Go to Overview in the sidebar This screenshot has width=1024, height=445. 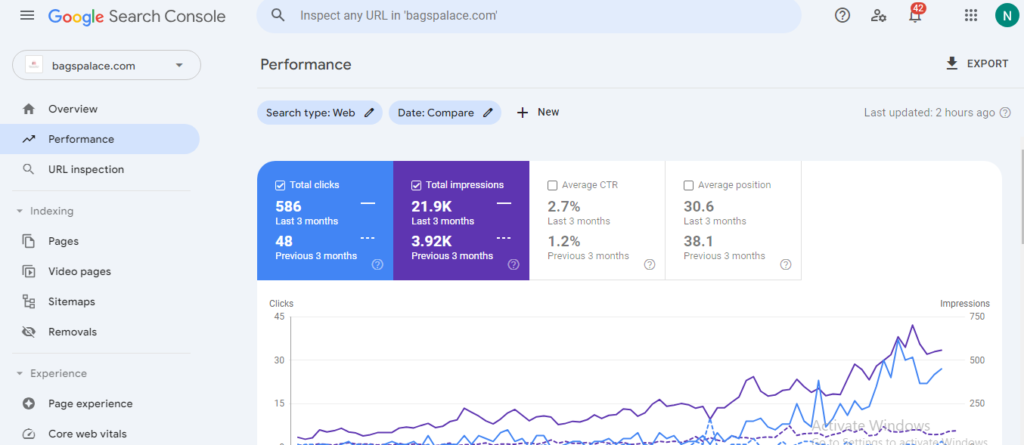coord(72,109)
